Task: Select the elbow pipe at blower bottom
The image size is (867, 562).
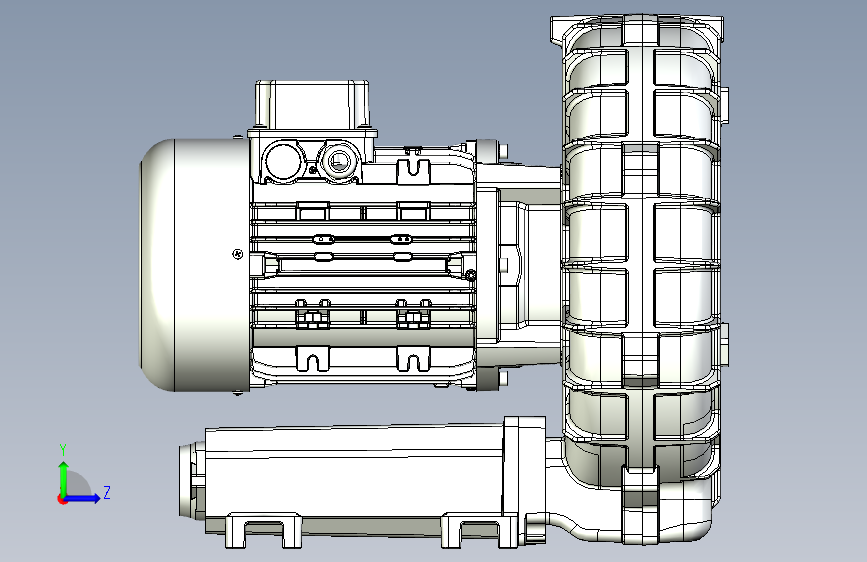Action: point(630,506)
